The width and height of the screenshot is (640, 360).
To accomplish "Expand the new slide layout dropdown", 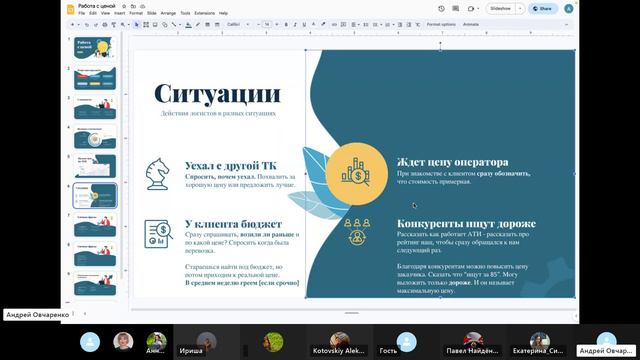I will 78,24.
